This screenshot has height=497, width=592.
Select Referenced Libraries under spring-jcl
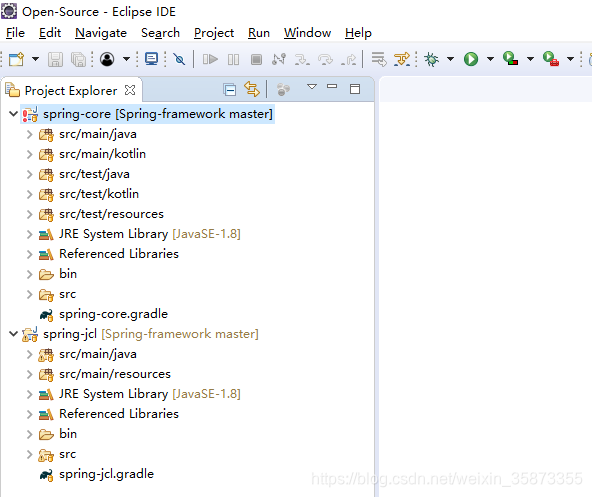click(119, 414)
